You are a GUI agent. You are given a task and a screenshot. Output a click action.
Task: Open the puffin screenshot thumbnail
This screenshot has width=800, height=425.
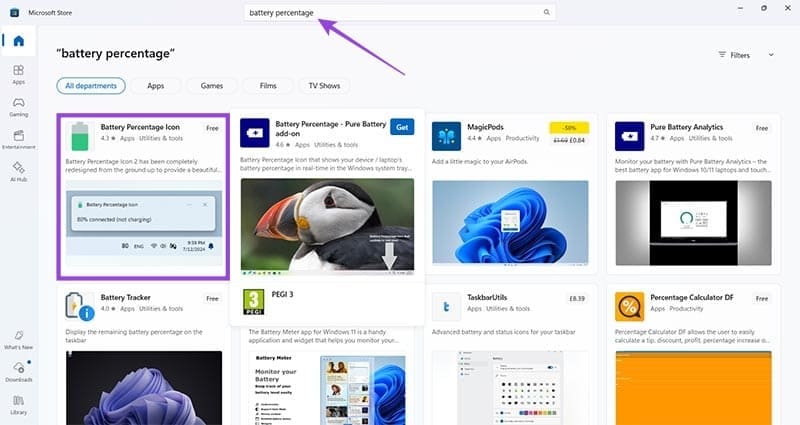click(328, 227)
